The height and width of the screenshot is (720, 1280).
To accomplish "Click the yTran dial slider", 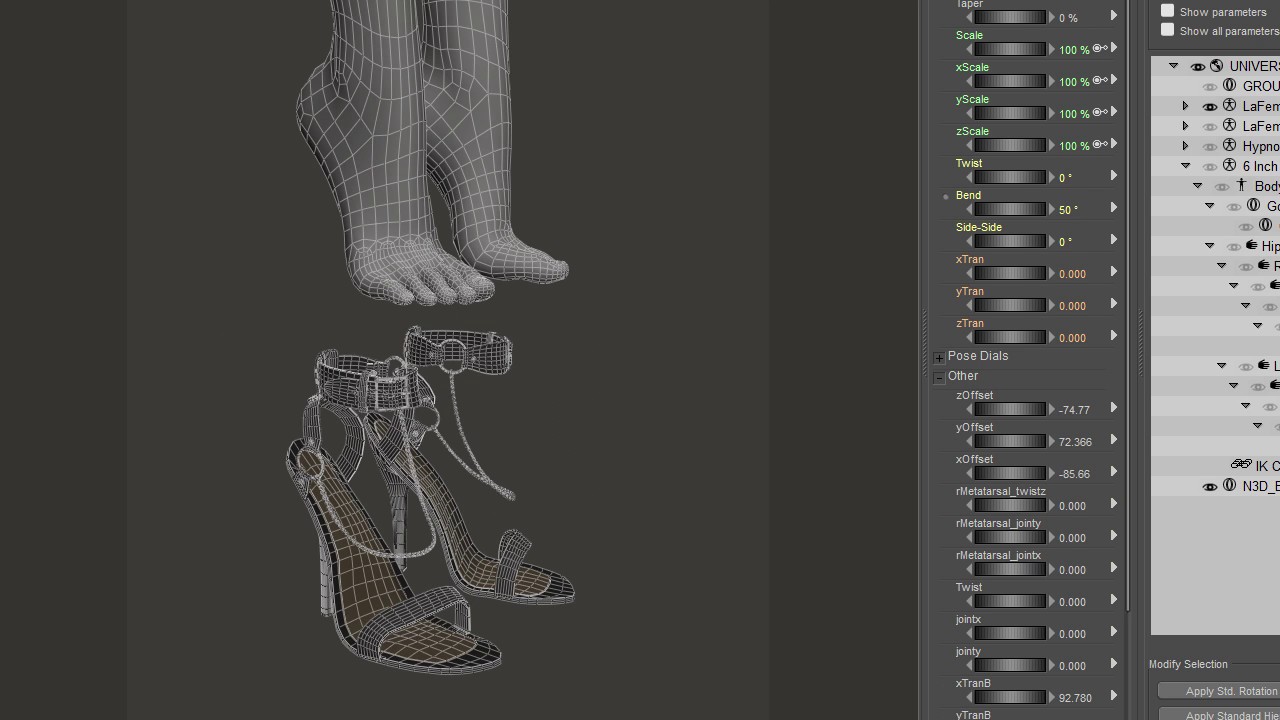I will pyautogui.click(x=1010, y=305).
